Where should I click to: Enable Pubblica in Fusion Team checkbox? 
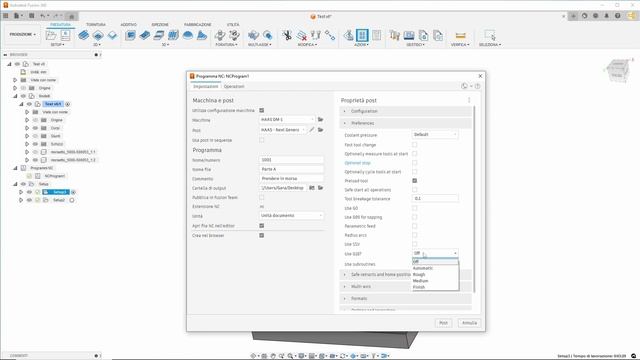click(262, 197)
